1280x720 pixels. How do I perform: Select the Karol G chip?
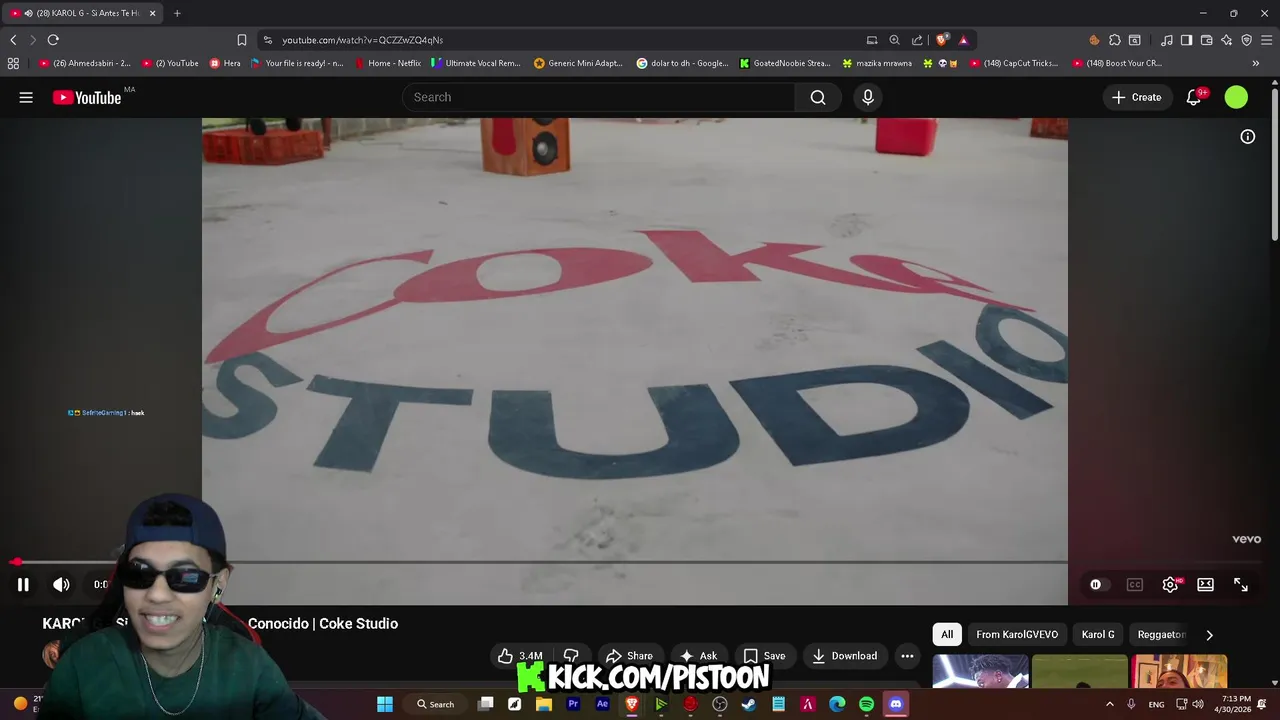[1098, 634]
